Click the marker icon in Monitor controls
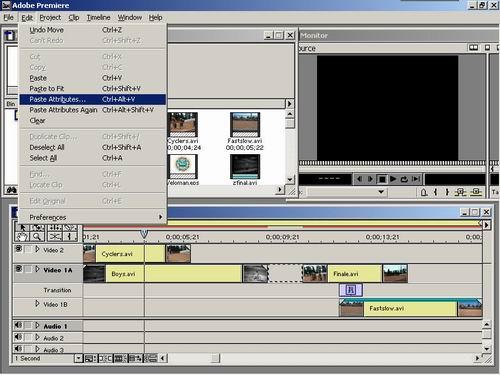 [424, 192]
